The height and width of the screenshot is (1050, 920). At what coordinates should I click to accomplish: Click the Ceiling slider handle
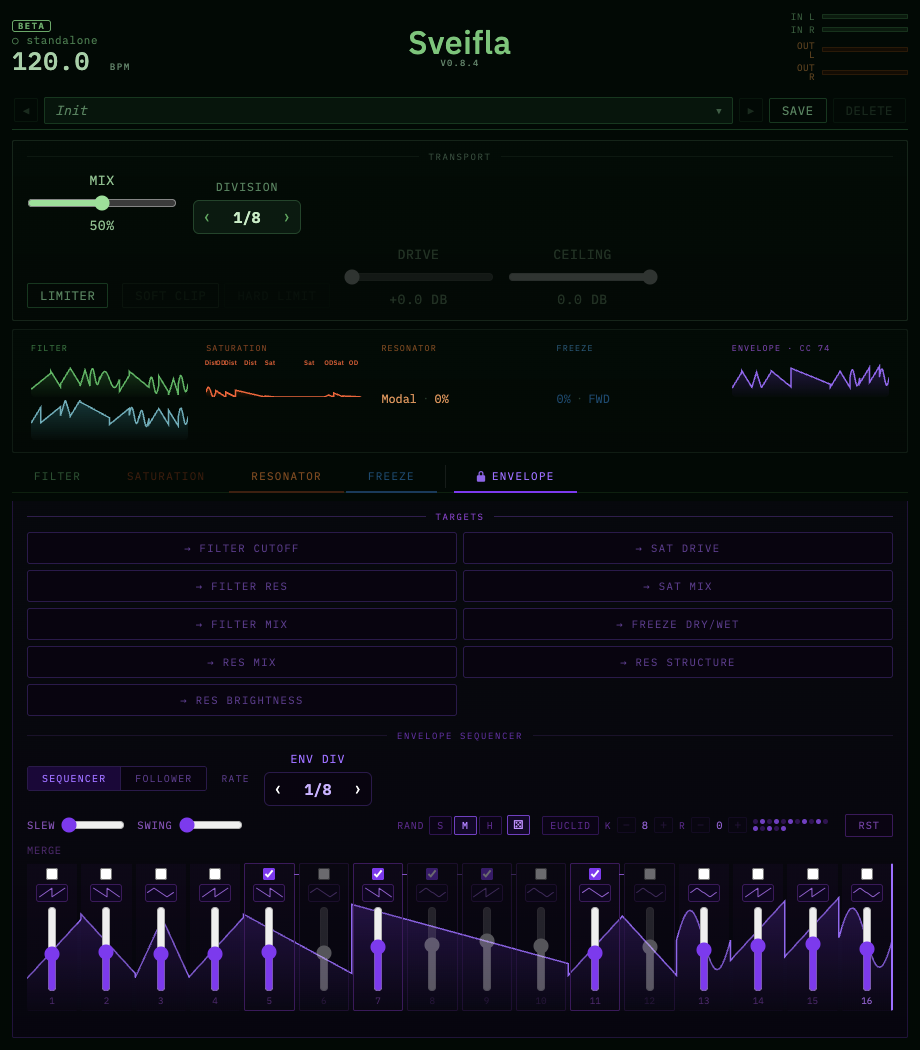[649, 277]
